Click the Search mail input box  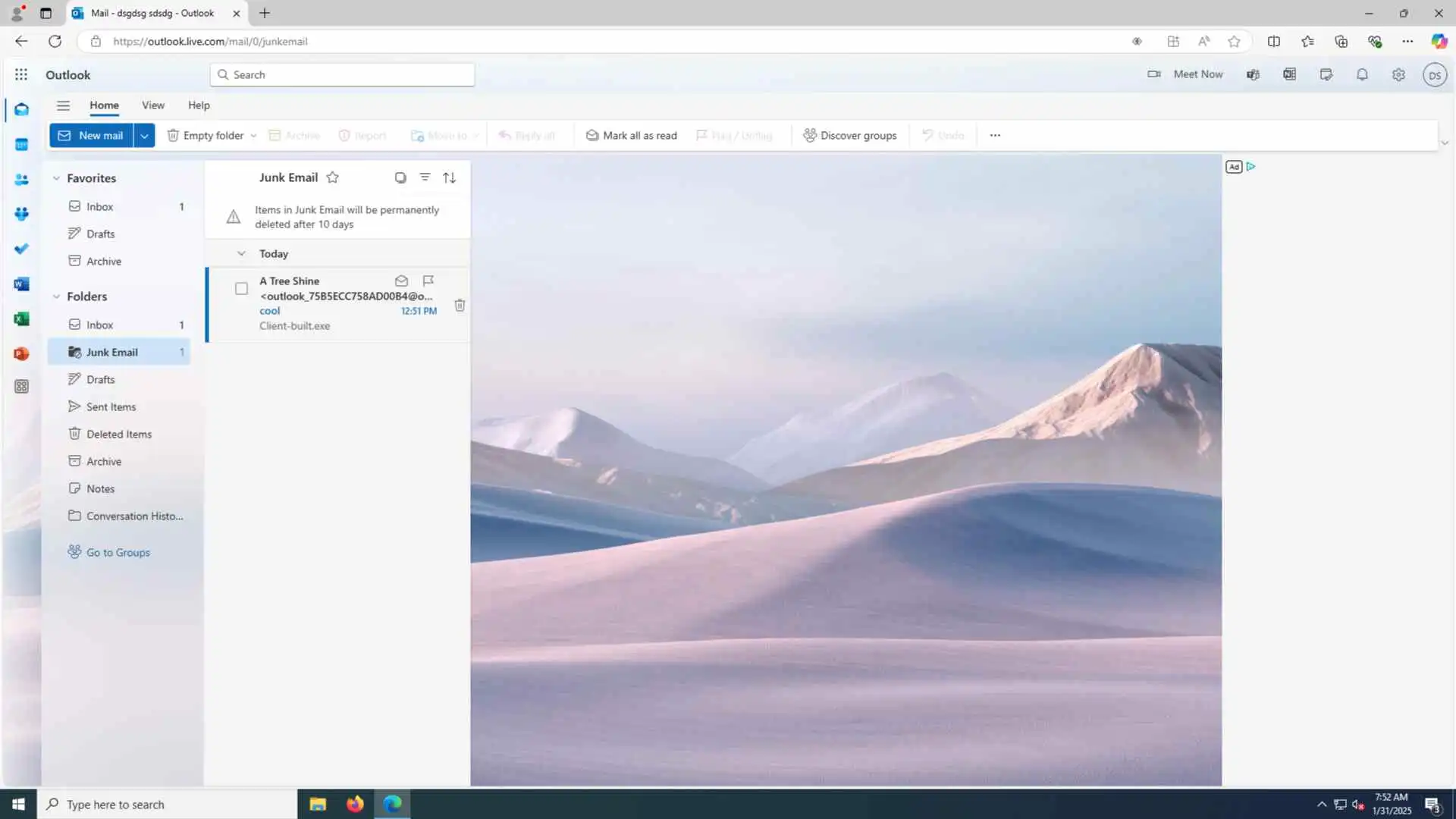point(343,74)
